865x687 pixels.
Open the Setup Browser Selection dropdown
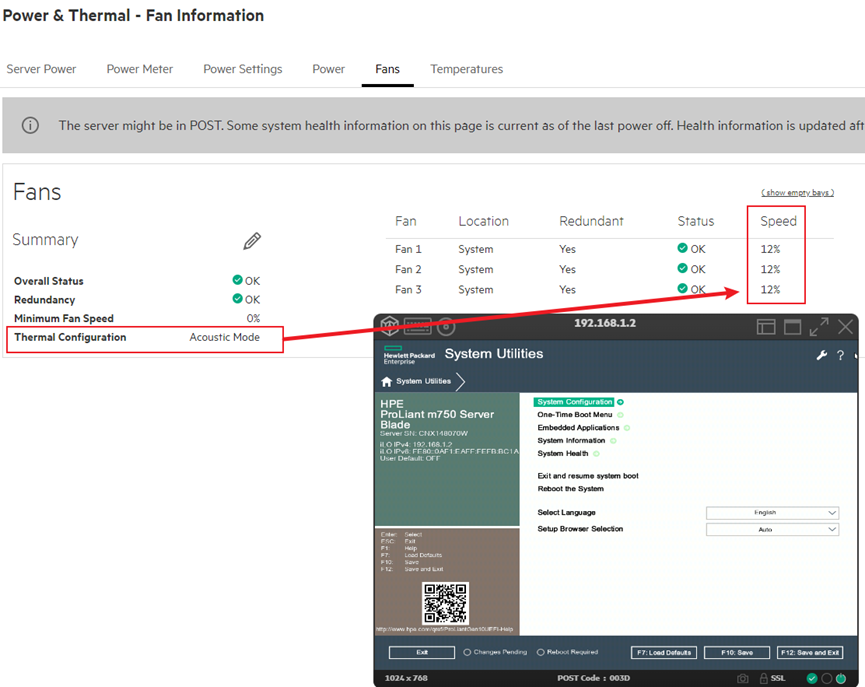click(772, 530)
